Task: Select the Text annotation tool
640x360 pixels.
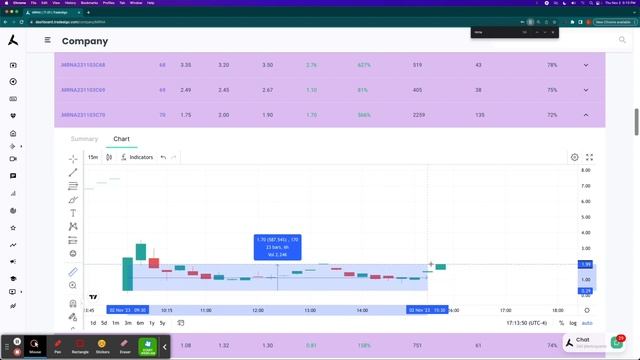Action: click(x=73, y=213)
